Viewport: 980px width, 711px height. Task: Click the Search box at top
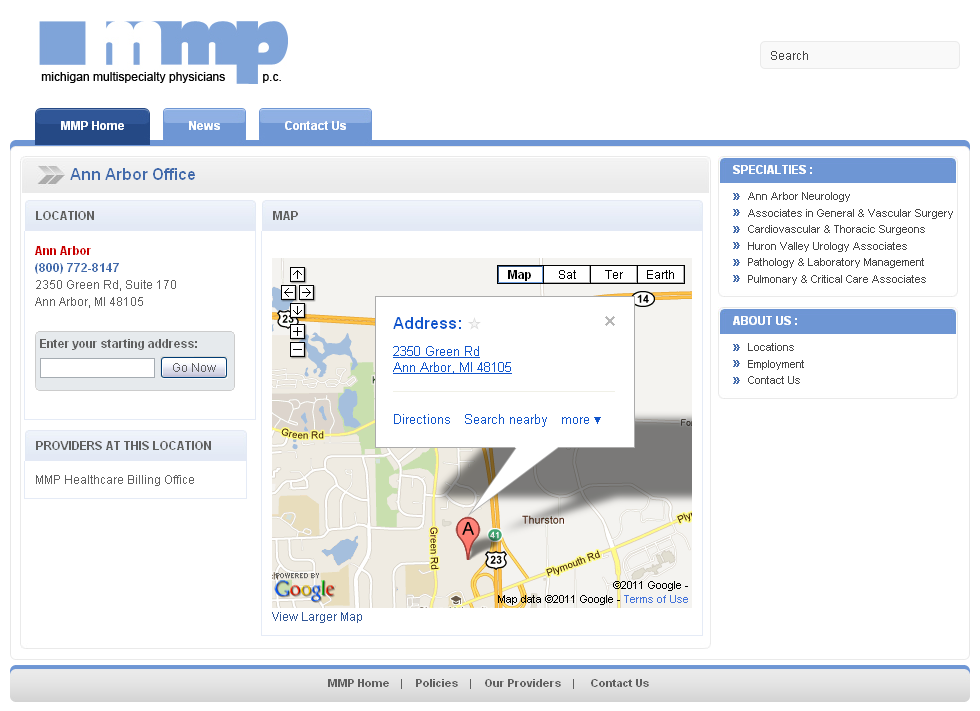point(859,56)
